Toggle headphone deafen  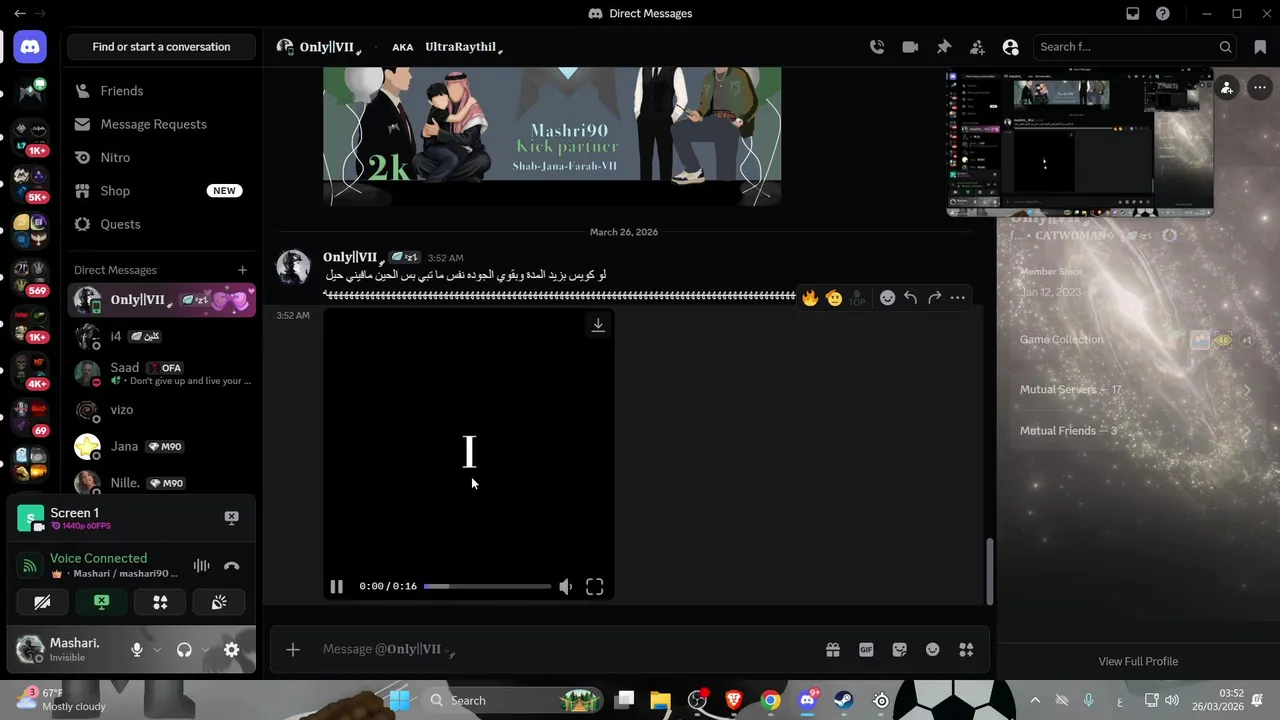(x=184, y=650)
